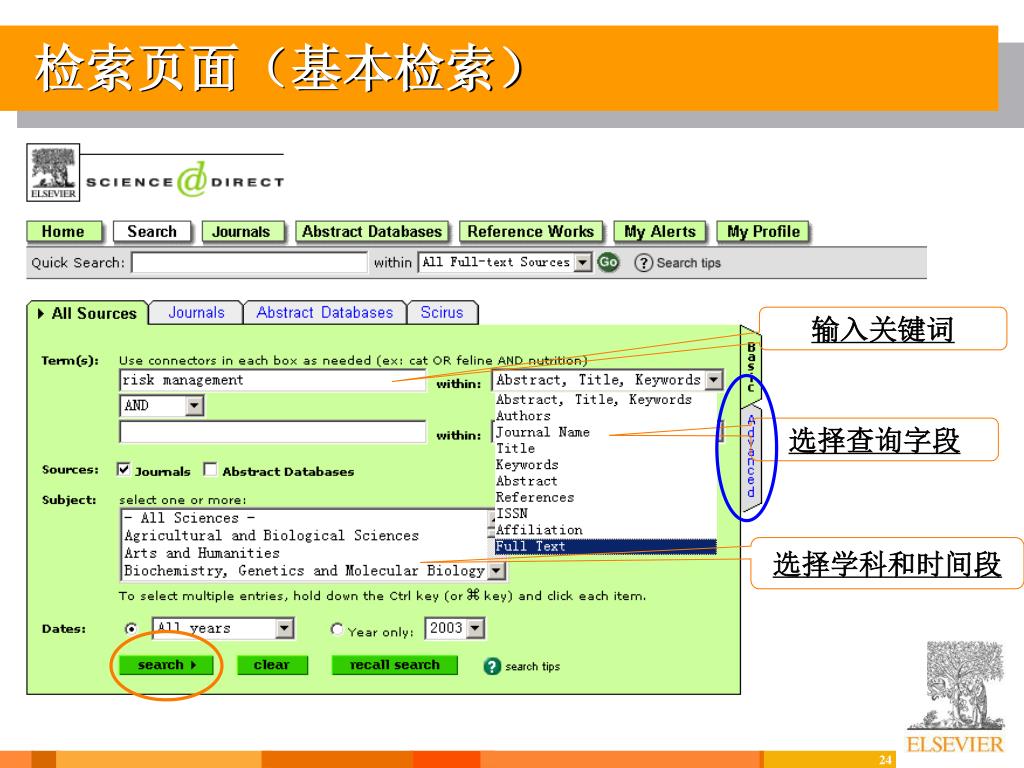This screenshot has height=768, width=1024.
Task: Select Title in the field list
Action: (x=605, y=449)
